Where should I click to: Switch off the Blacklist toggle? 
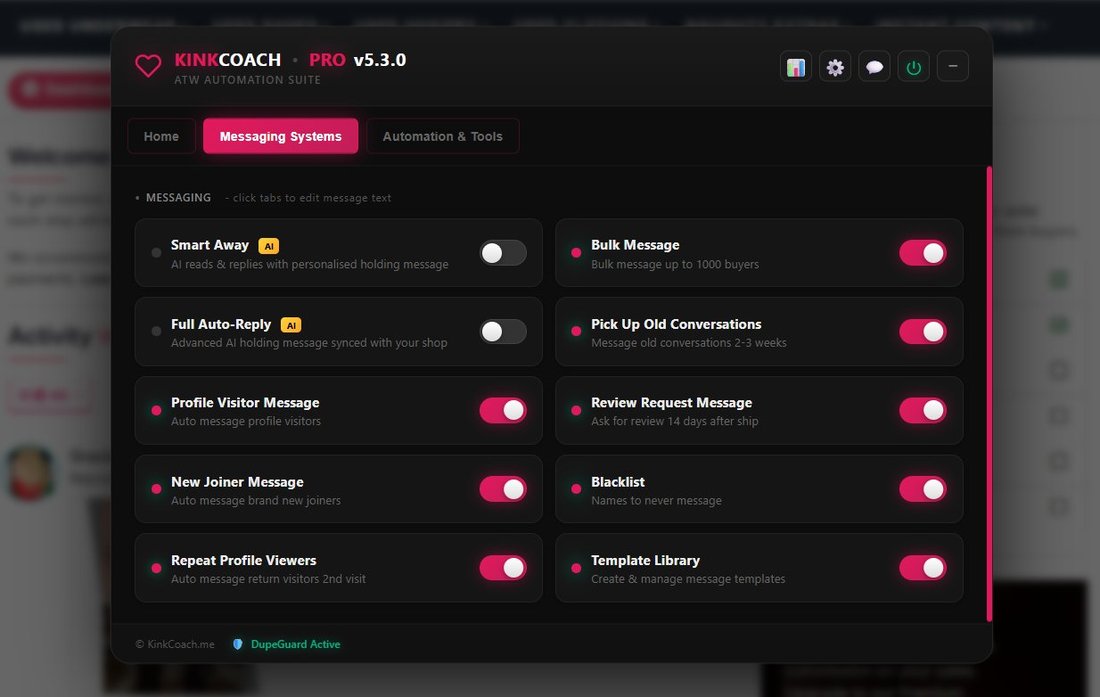pos(923,489)
